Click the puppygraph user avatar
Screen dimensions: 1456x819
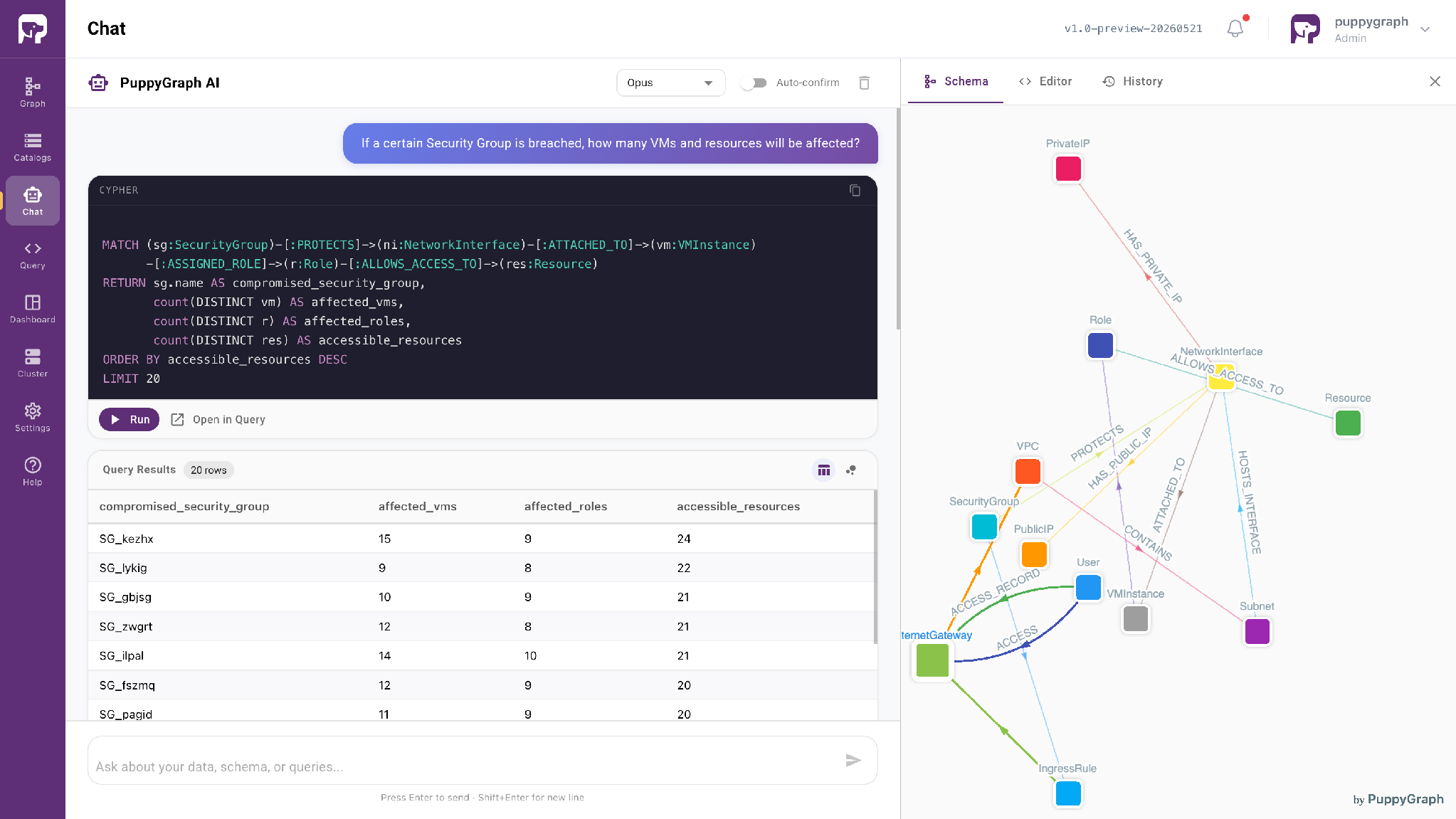pyautogui.click(x=1305, y=29)
